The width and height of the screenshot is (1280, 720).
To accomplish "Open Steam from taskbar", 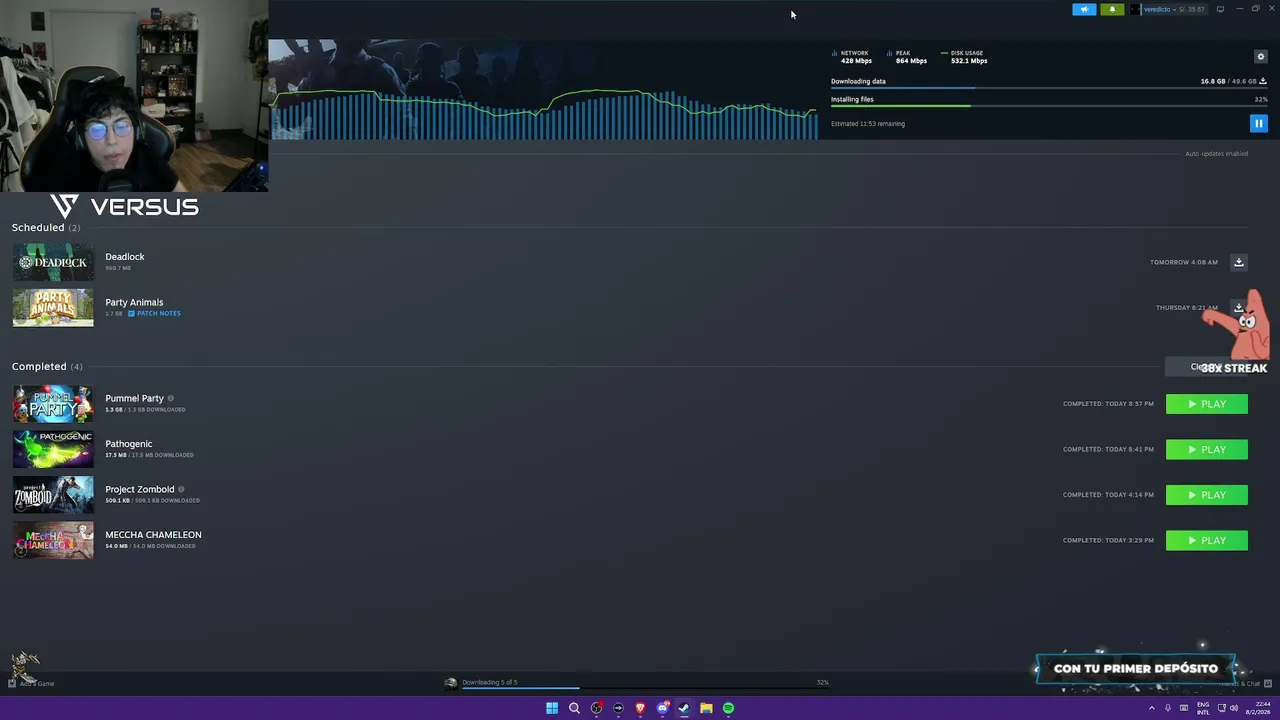I will [684, 708].
